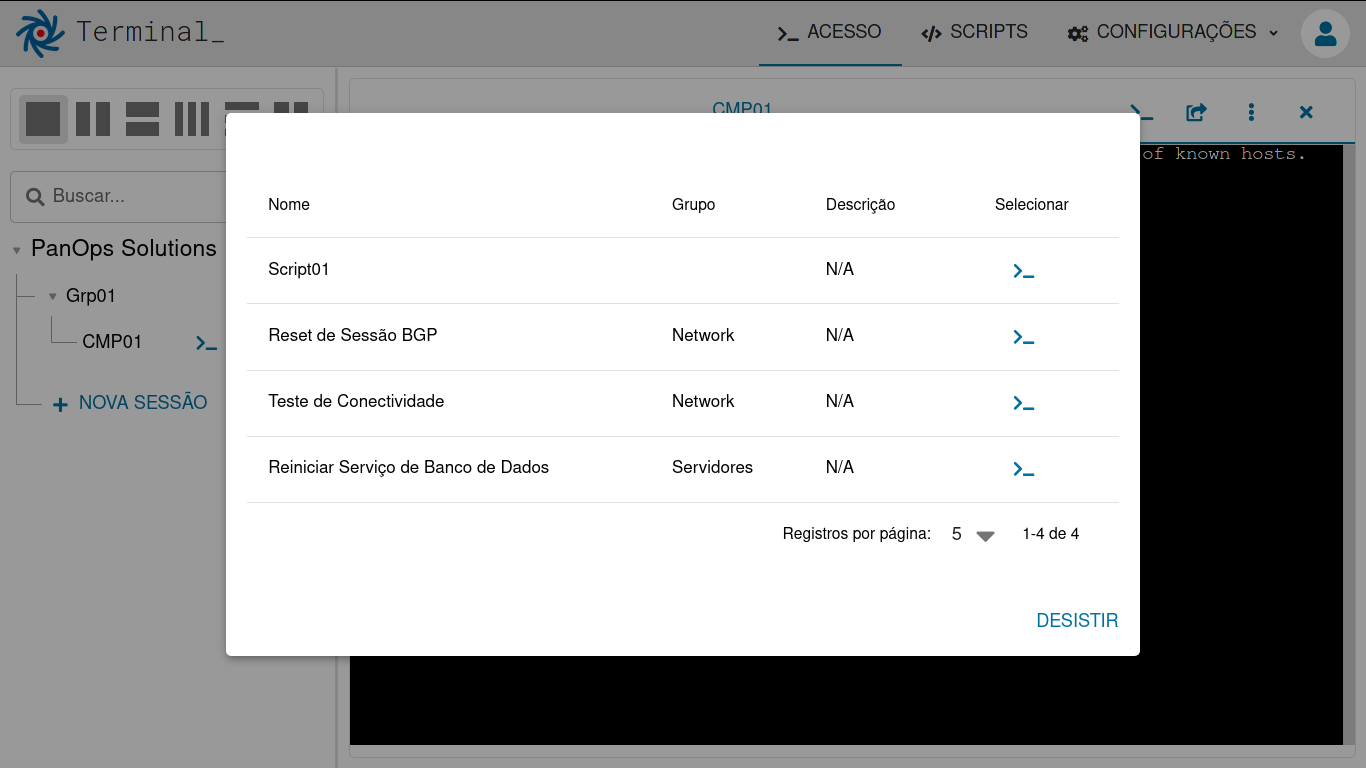Select the Reset de Sessão BGP script icon
This screenshot has width=1366, height=768.
[1023, 338]
